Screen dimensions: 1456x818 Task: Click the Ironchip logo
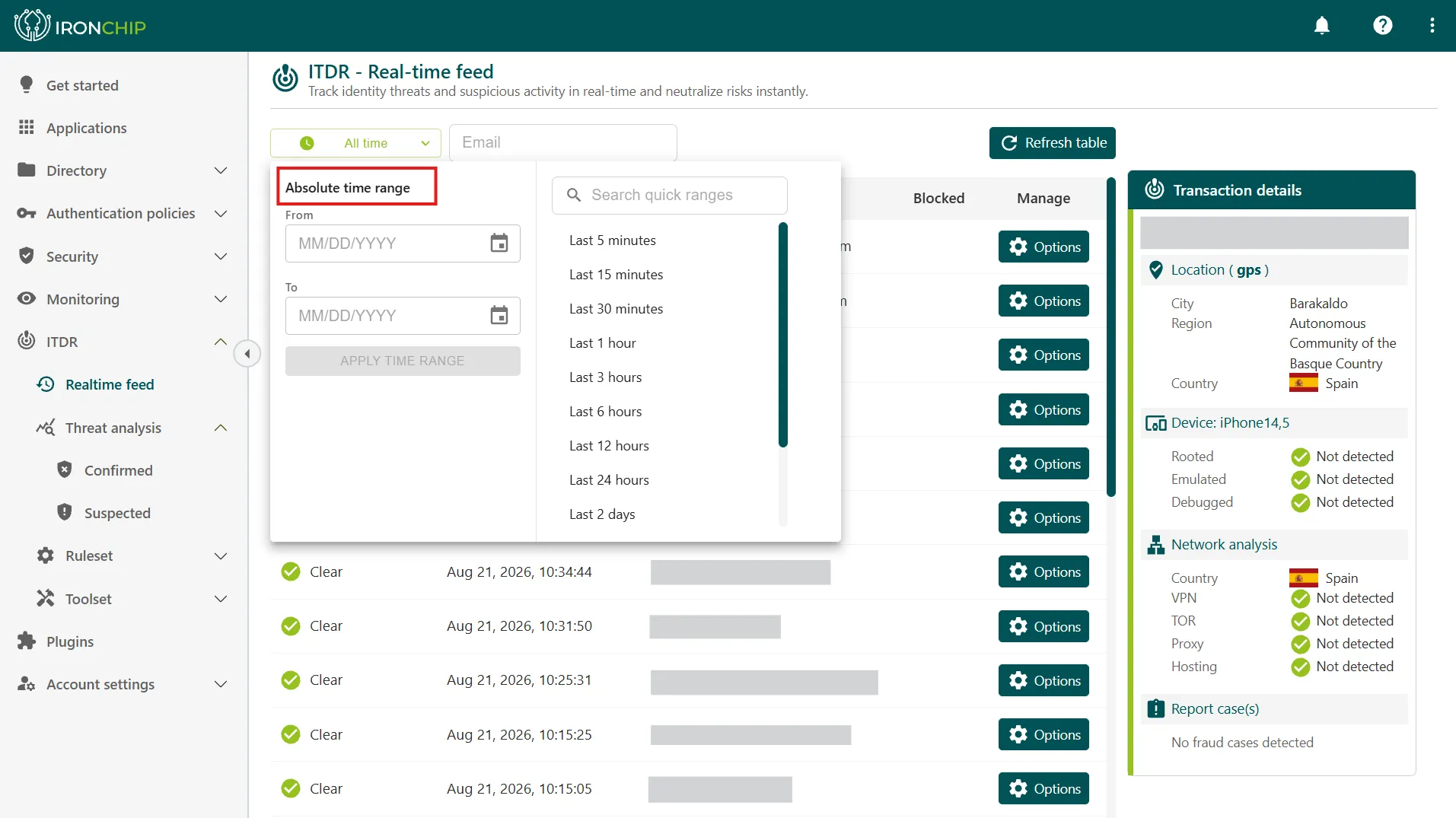(80, 27)
